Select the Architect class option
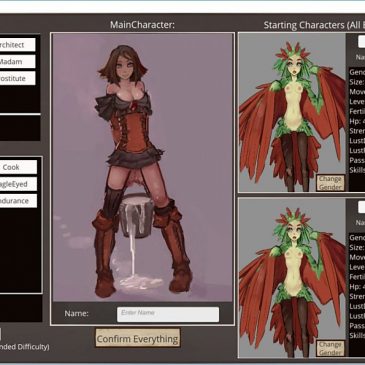Viewport: 365px width, 365px height. [17, 45]
